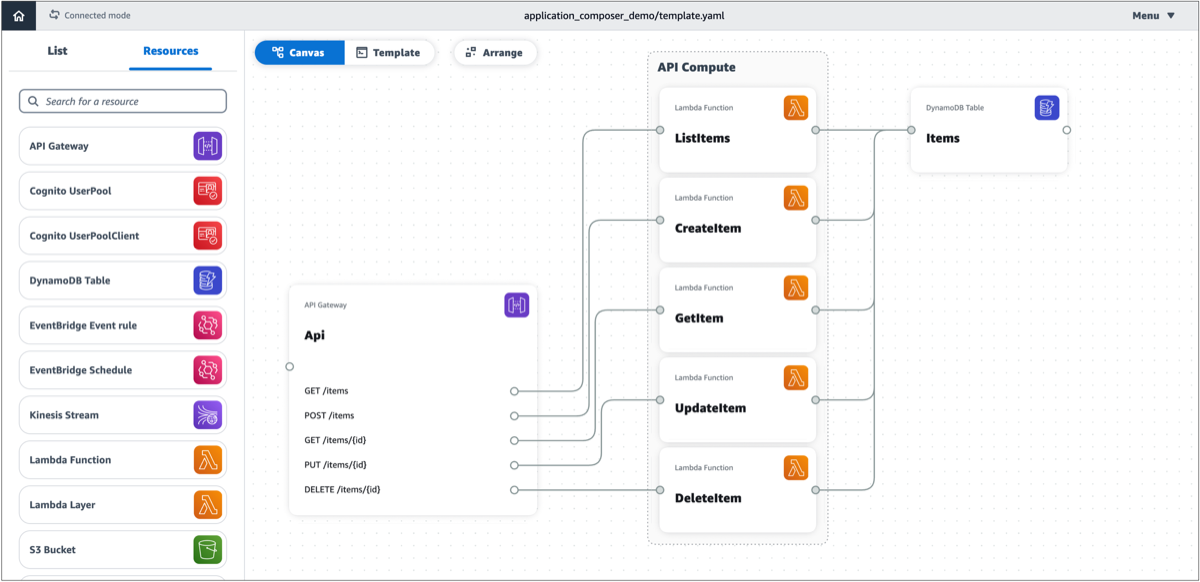
Task: Select the Lambda Function icon in the sidebar
Action: point(207,459)
